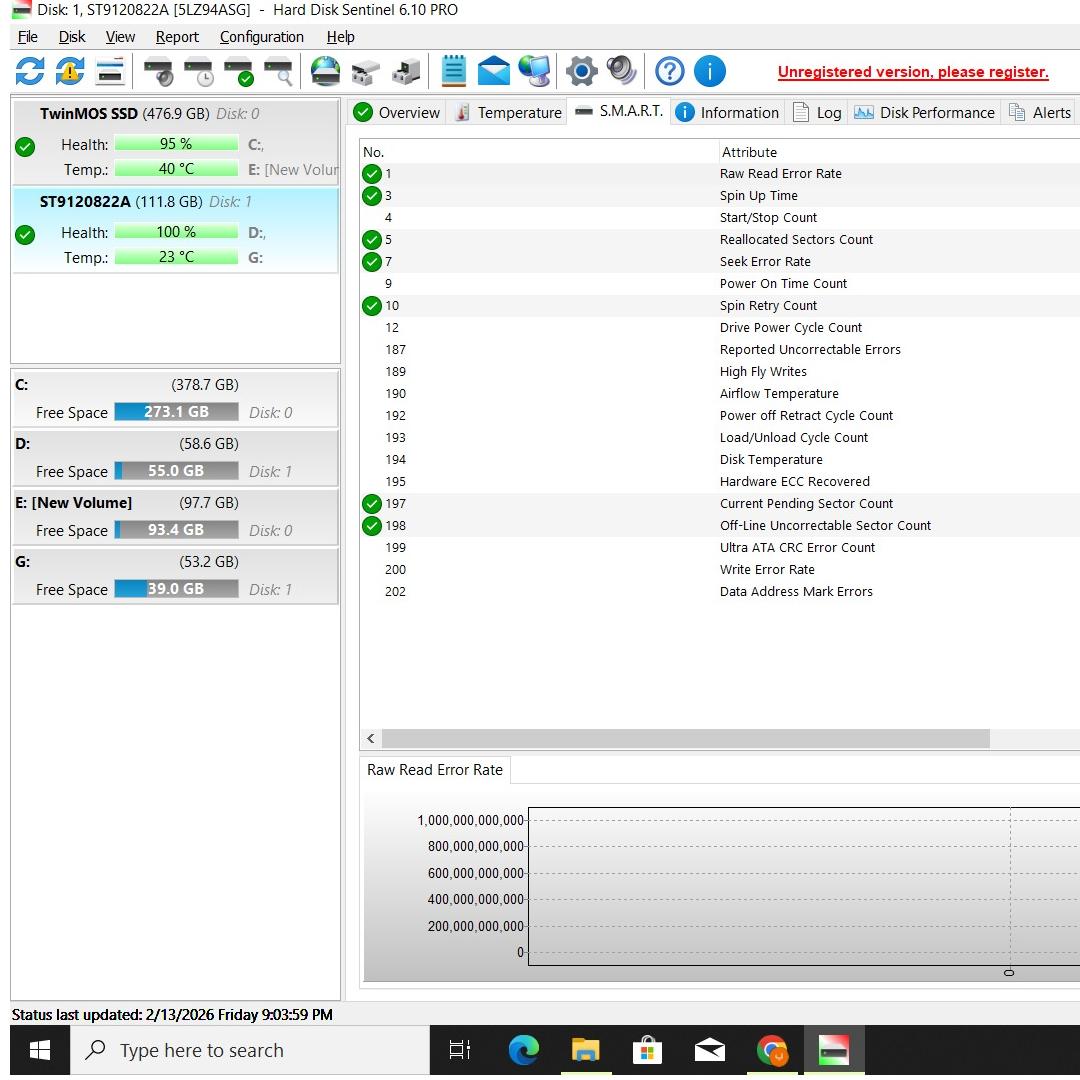The image size is (1080, 1080).
Task: Open the File menu
Action: [28, 37]
